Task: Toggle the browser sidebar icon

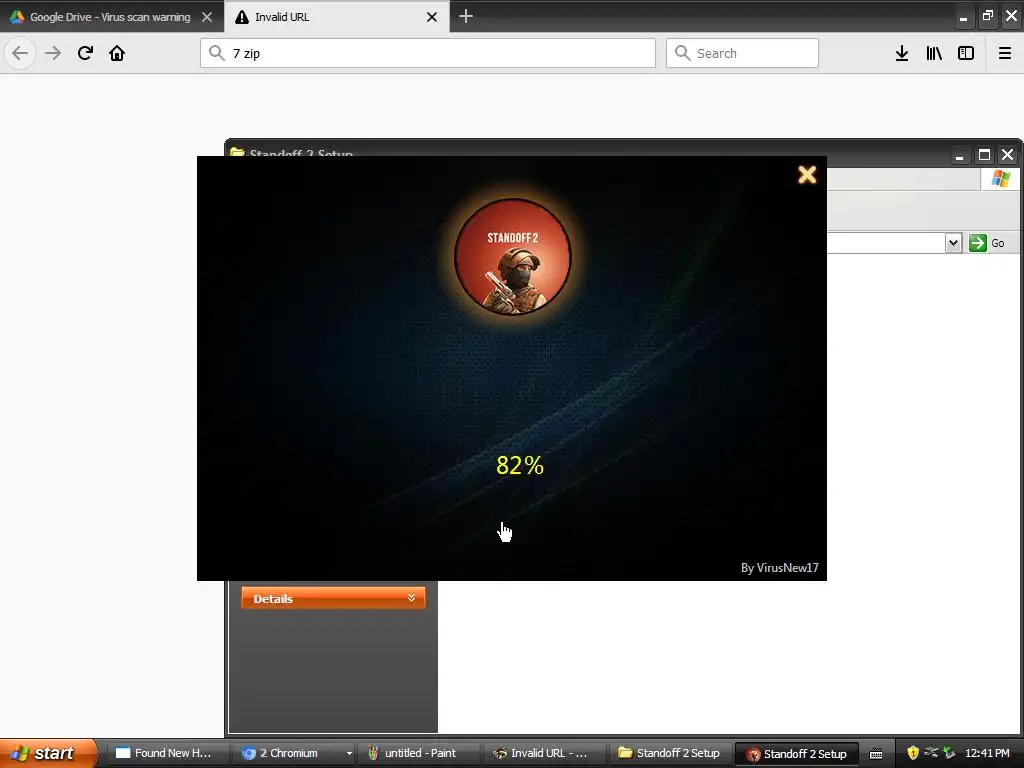Action: [x=966, y=53]
